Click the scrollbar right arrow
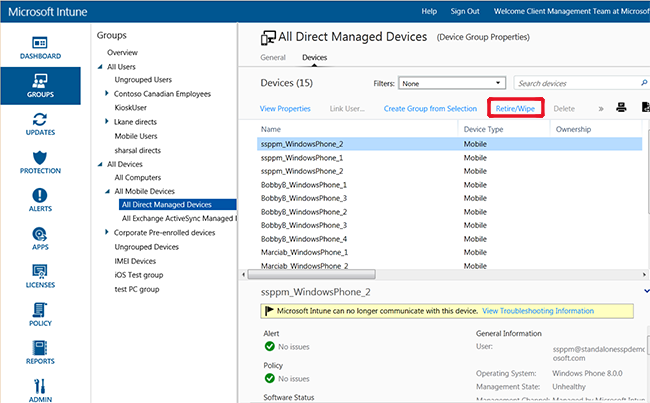This screenshot has width=650, height=403. (x=644, y=274)
